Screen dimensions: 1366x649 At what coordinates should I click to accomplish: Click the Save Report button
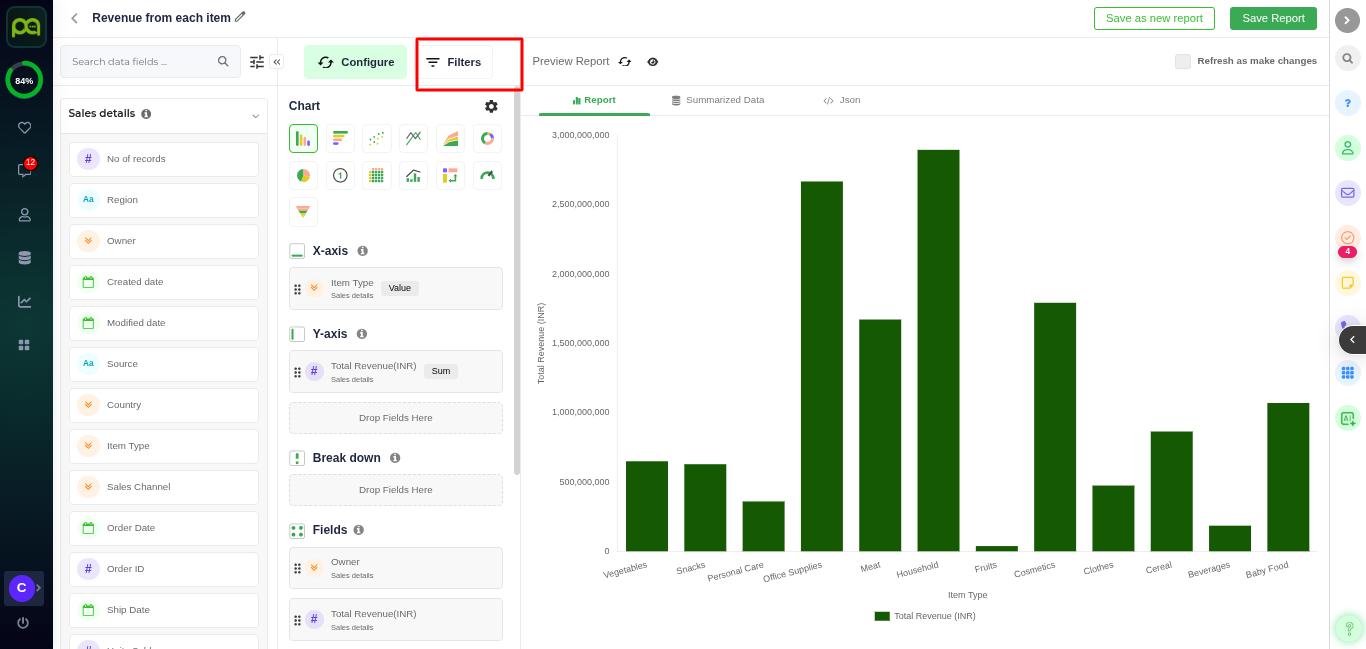(1273, 18)
